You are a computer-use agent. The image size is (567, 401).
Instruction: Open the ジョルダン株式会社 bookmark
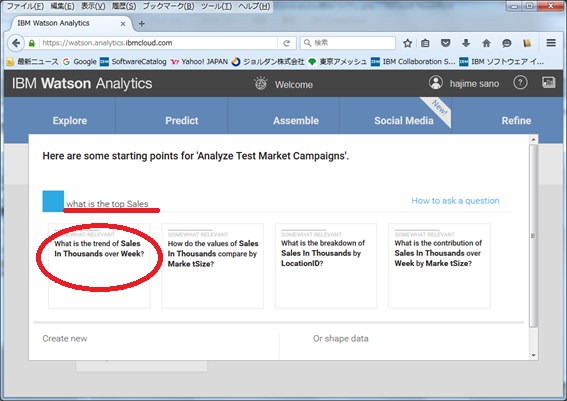pyautogui.click(x=268, y=62)
